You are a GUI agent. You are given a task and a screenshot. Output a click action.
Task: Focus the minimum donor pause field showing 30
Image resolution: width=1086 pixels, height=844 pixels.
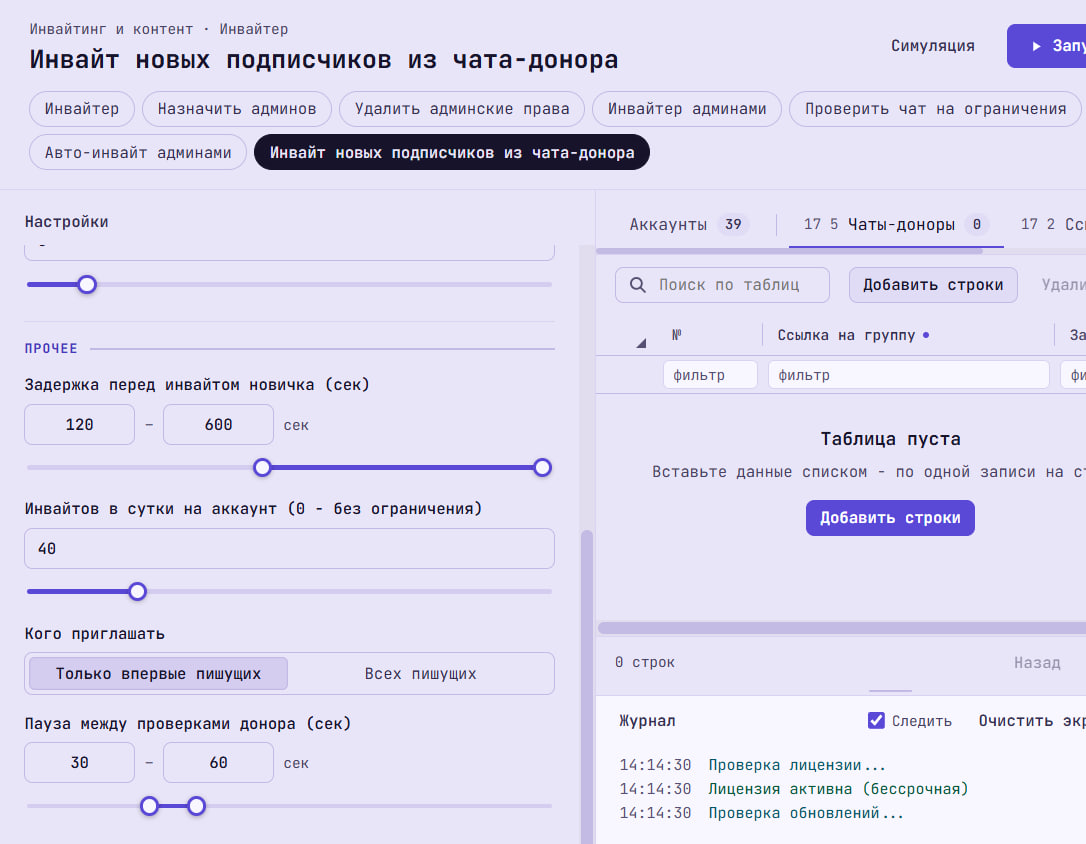click(80, 762)
